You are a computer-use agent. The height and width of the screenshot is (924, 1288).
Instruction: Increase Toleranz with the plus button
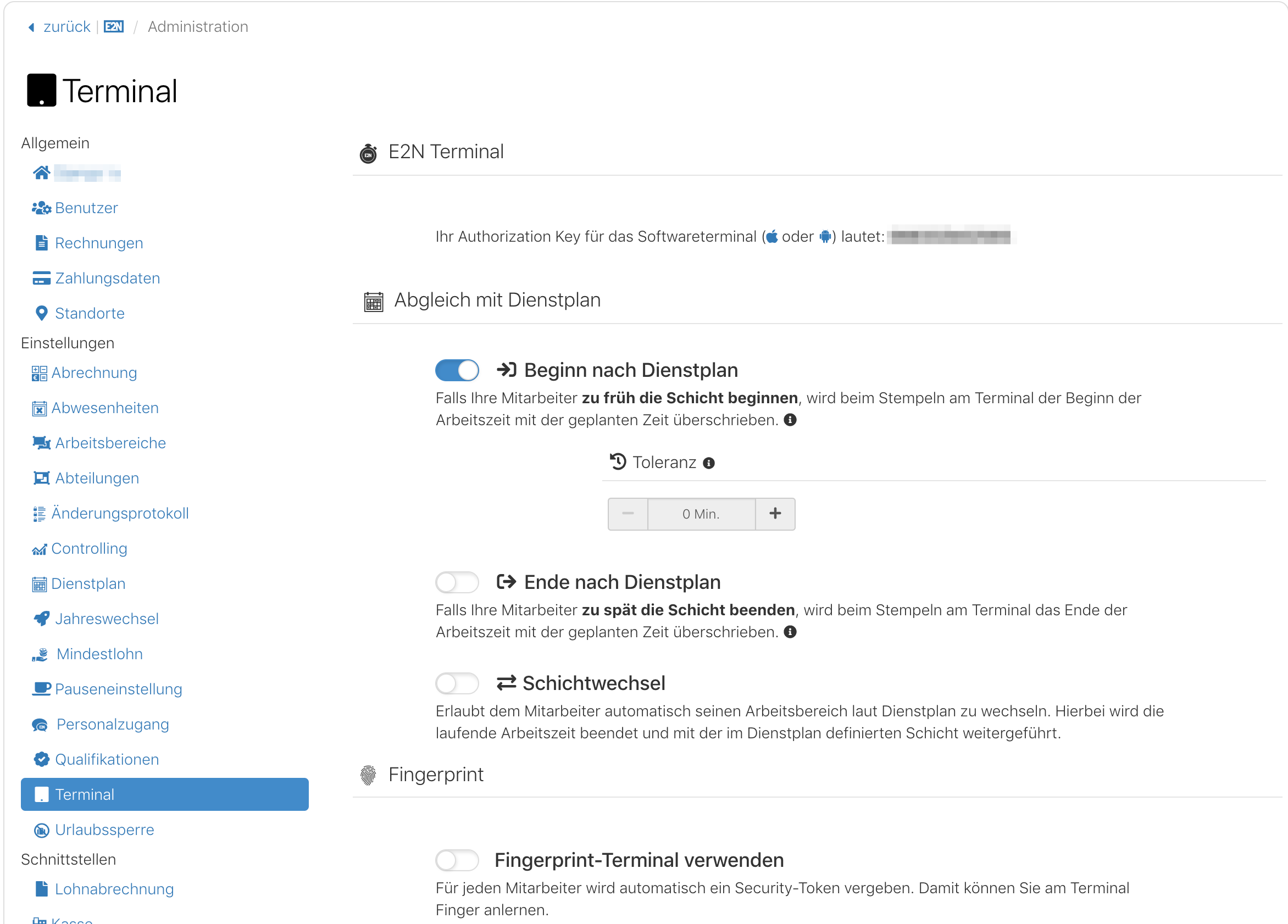775,515
